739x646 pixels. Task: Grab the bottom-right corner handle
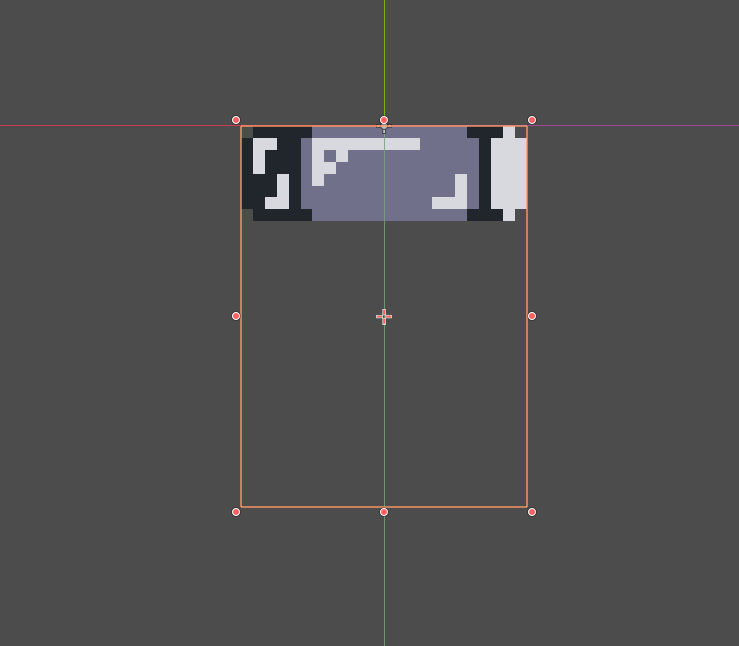pos(532,512)
